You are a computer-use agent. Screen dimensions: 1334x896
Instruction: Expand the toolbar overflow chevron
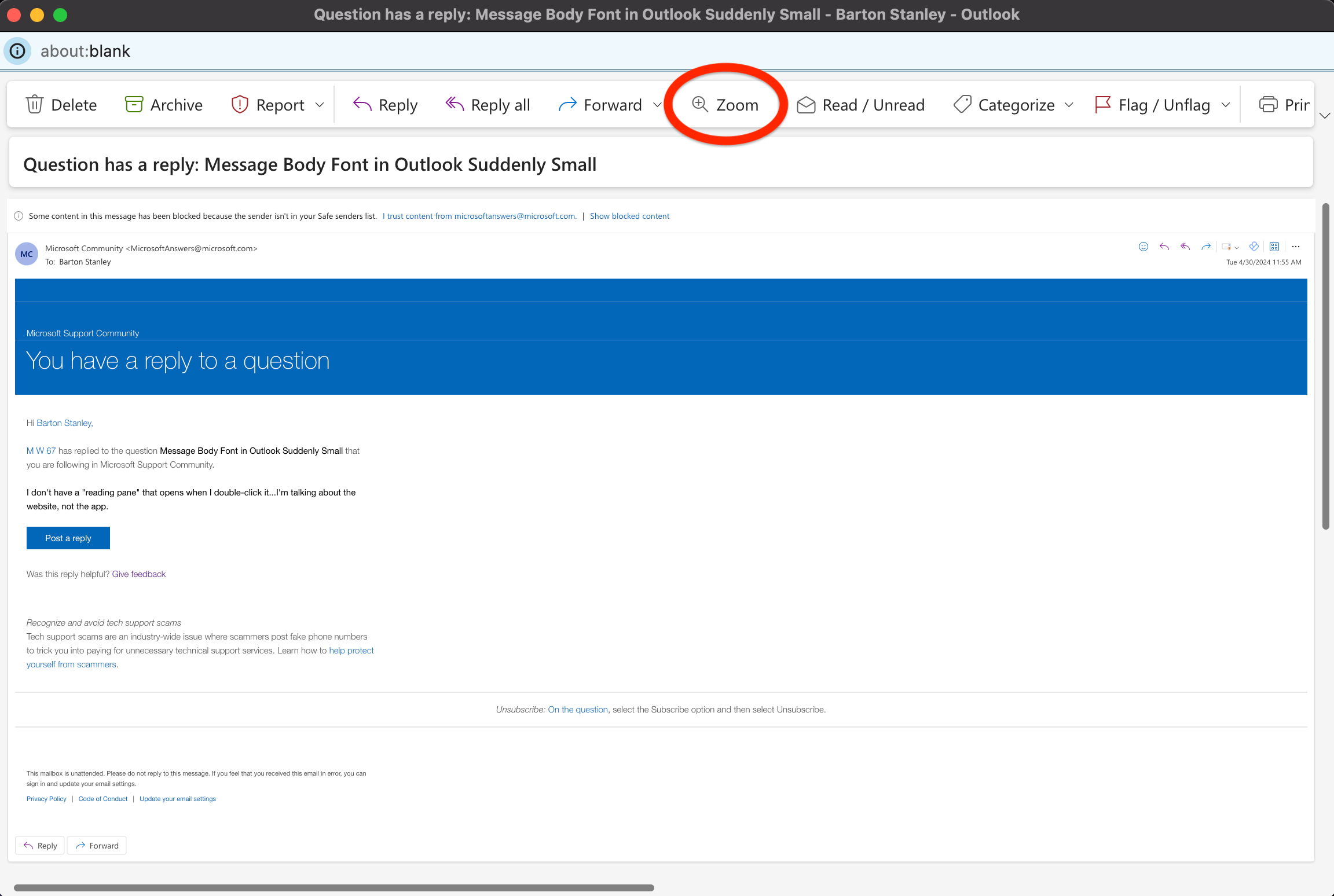click(x=1325, y=115)
